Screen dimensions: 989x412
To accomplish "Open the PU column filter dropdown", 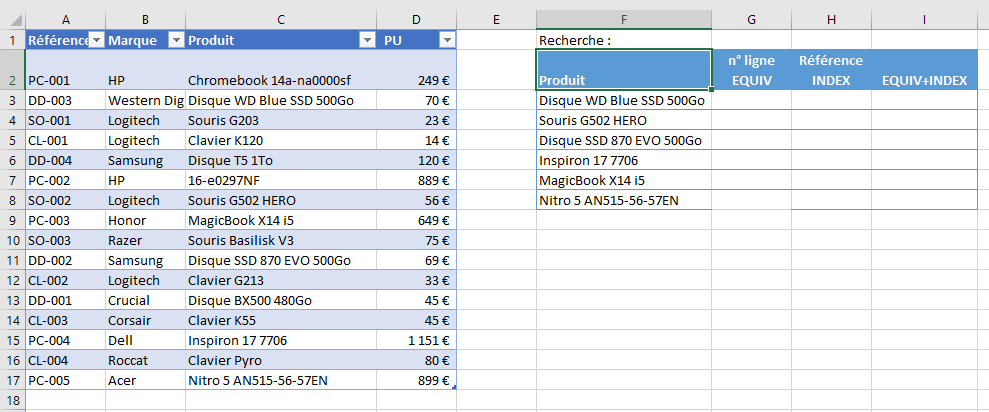I will coord(447,40).
